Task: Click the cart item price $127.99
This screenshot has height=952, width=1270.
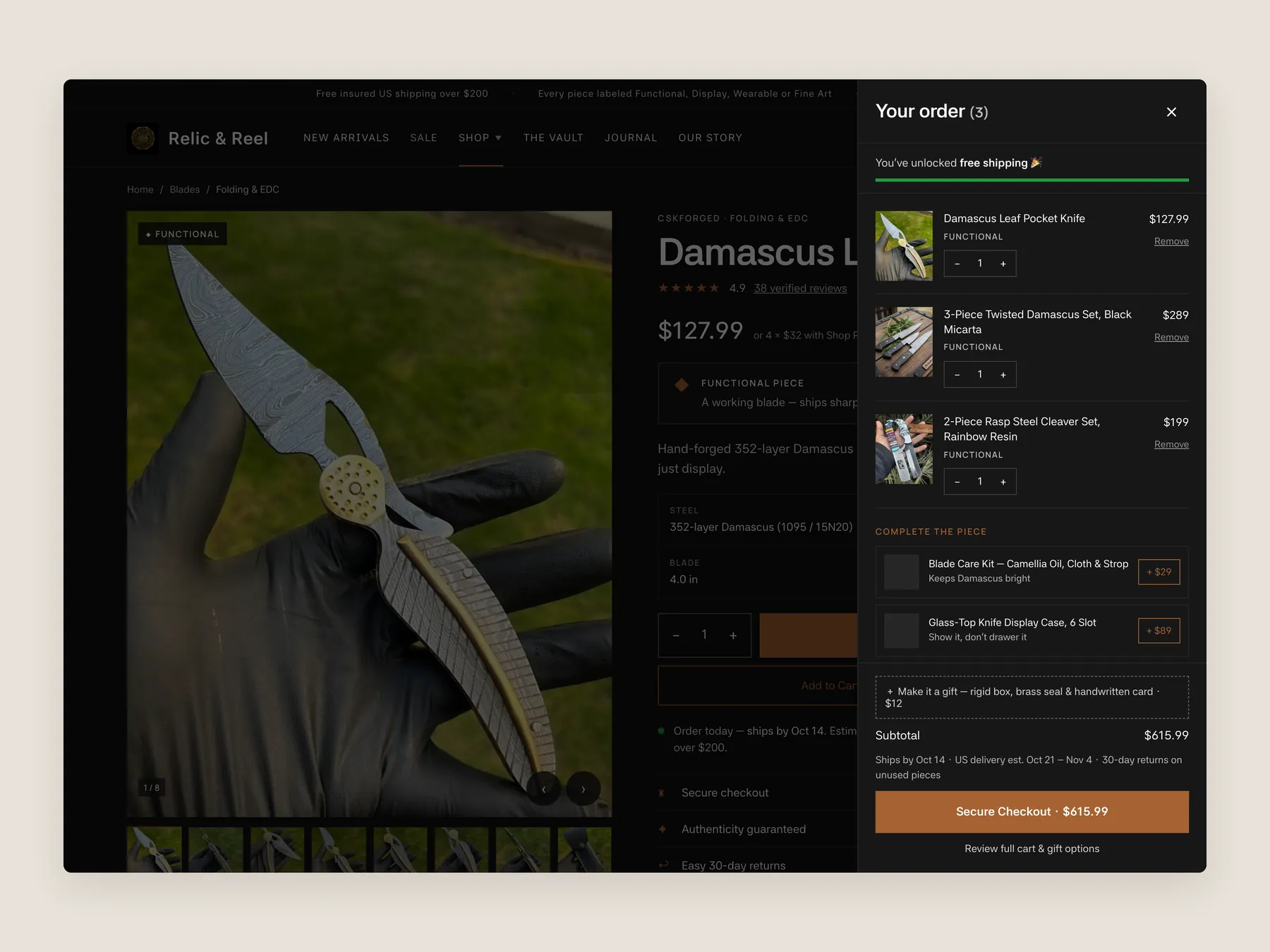Action: (1168, 219)
